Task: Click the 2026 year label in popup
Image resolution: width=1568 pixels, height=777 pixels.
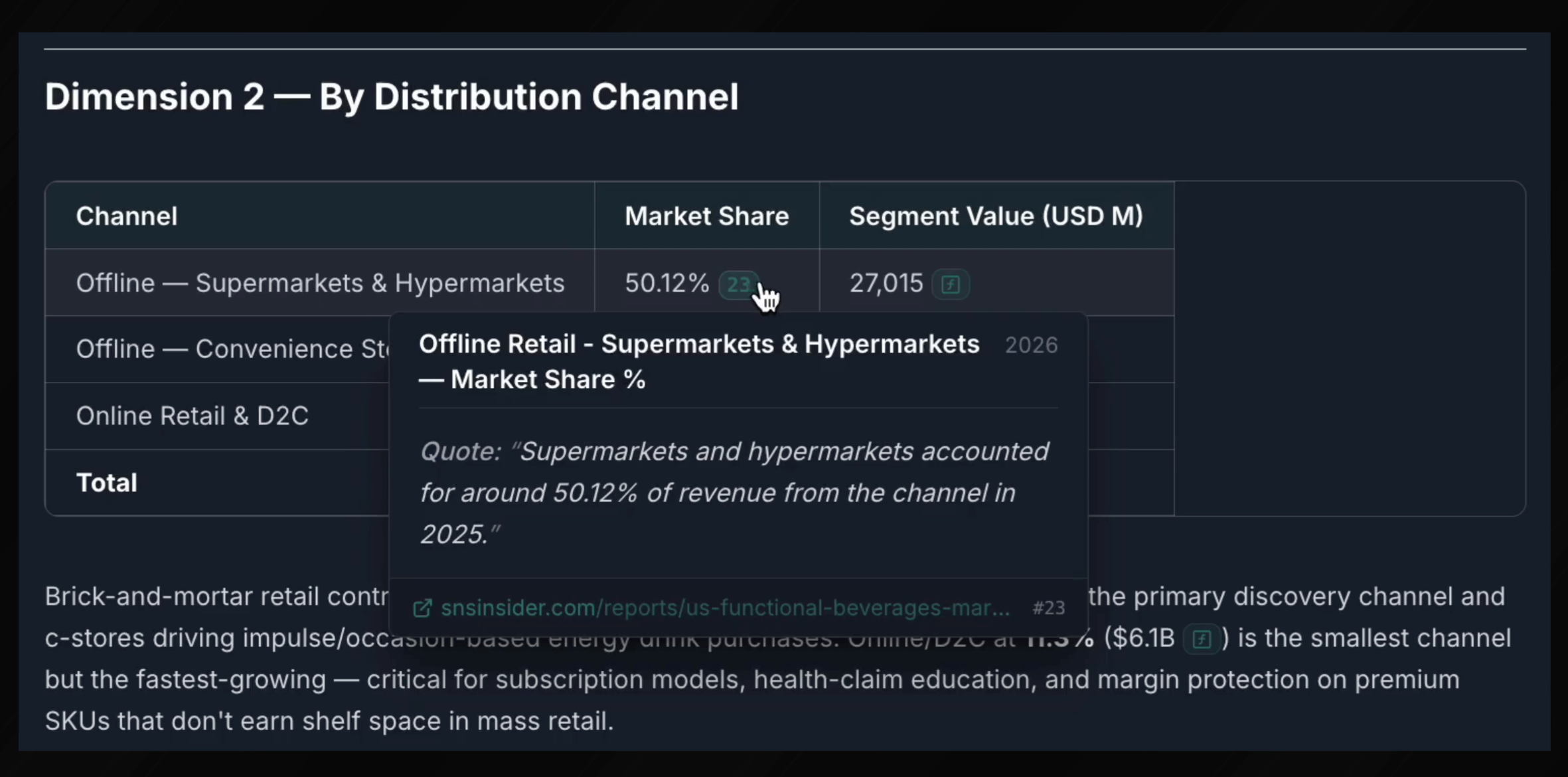Action: pyautogui.click(x=1031, y=345)
